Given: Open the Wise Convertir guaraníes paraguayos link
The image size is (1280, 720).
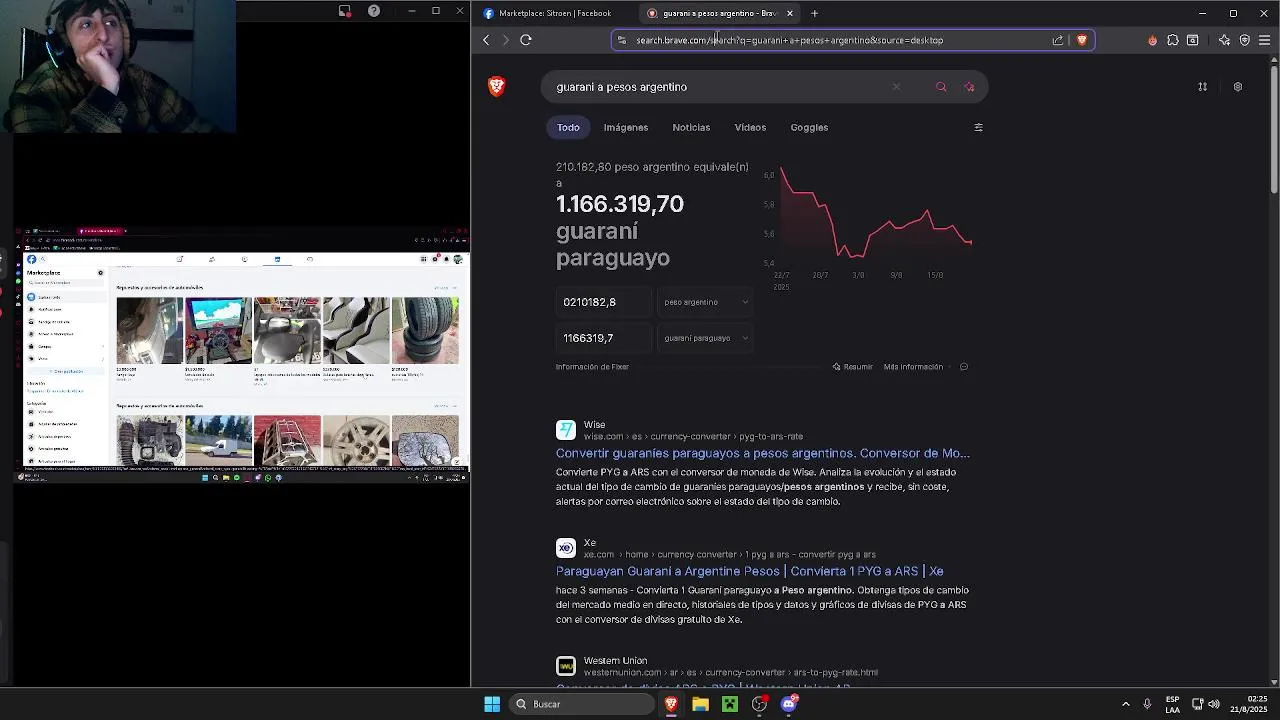Looking at the screenshot, I should (x=763, y=453).
